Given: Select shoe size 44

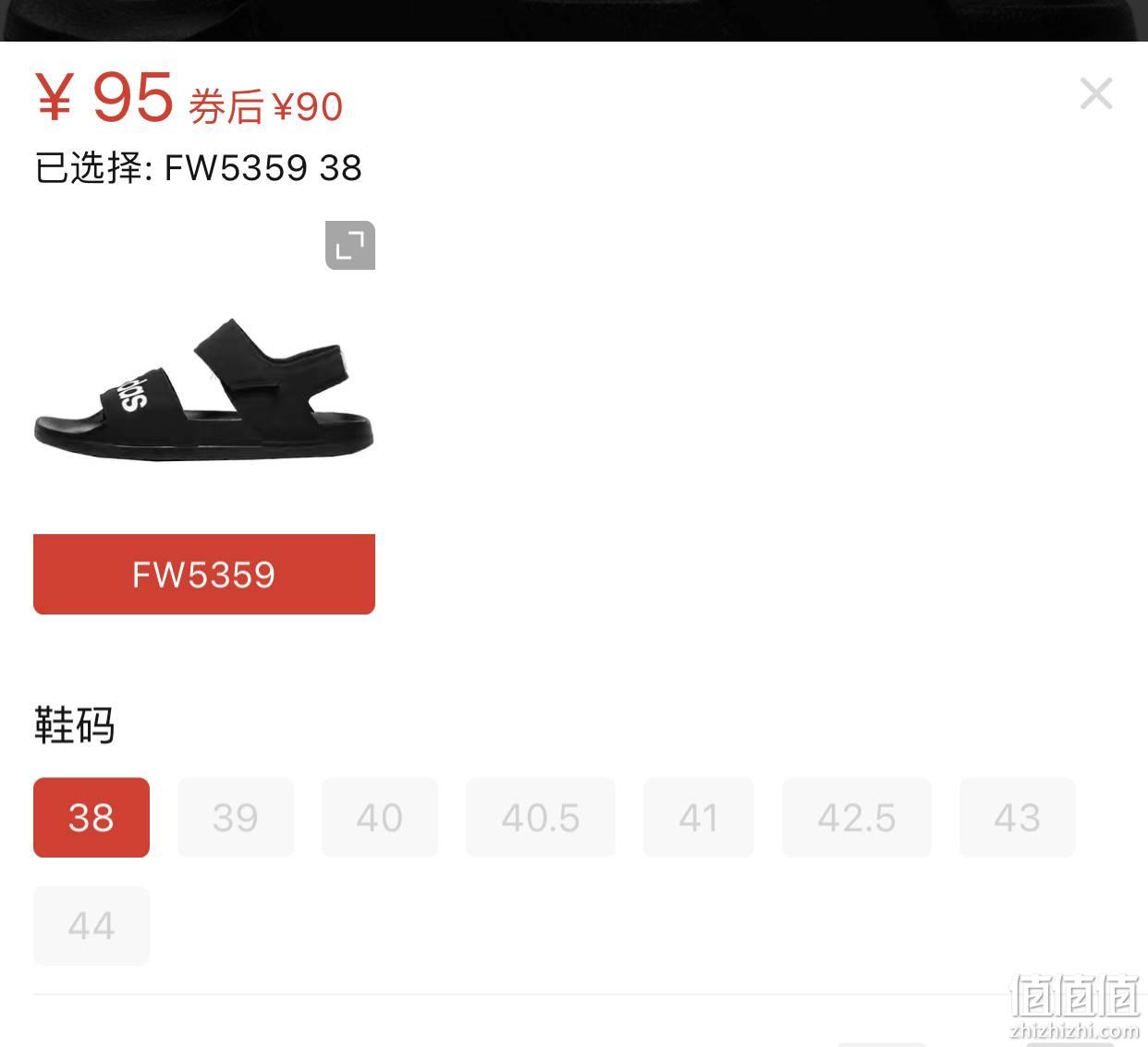Looking at the screenshot, I should click(x=92, y=926).
